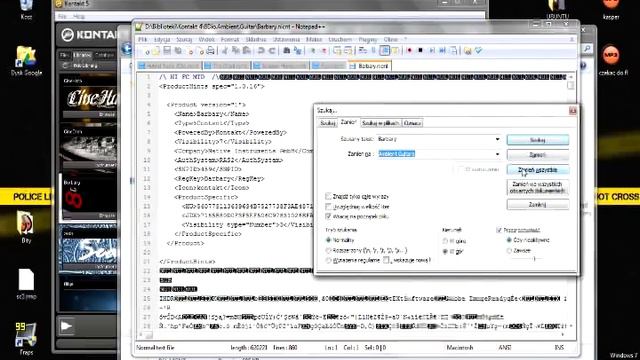
Task: Toggle the highlighted Show all characters icon
Action: tap(384, 51)
